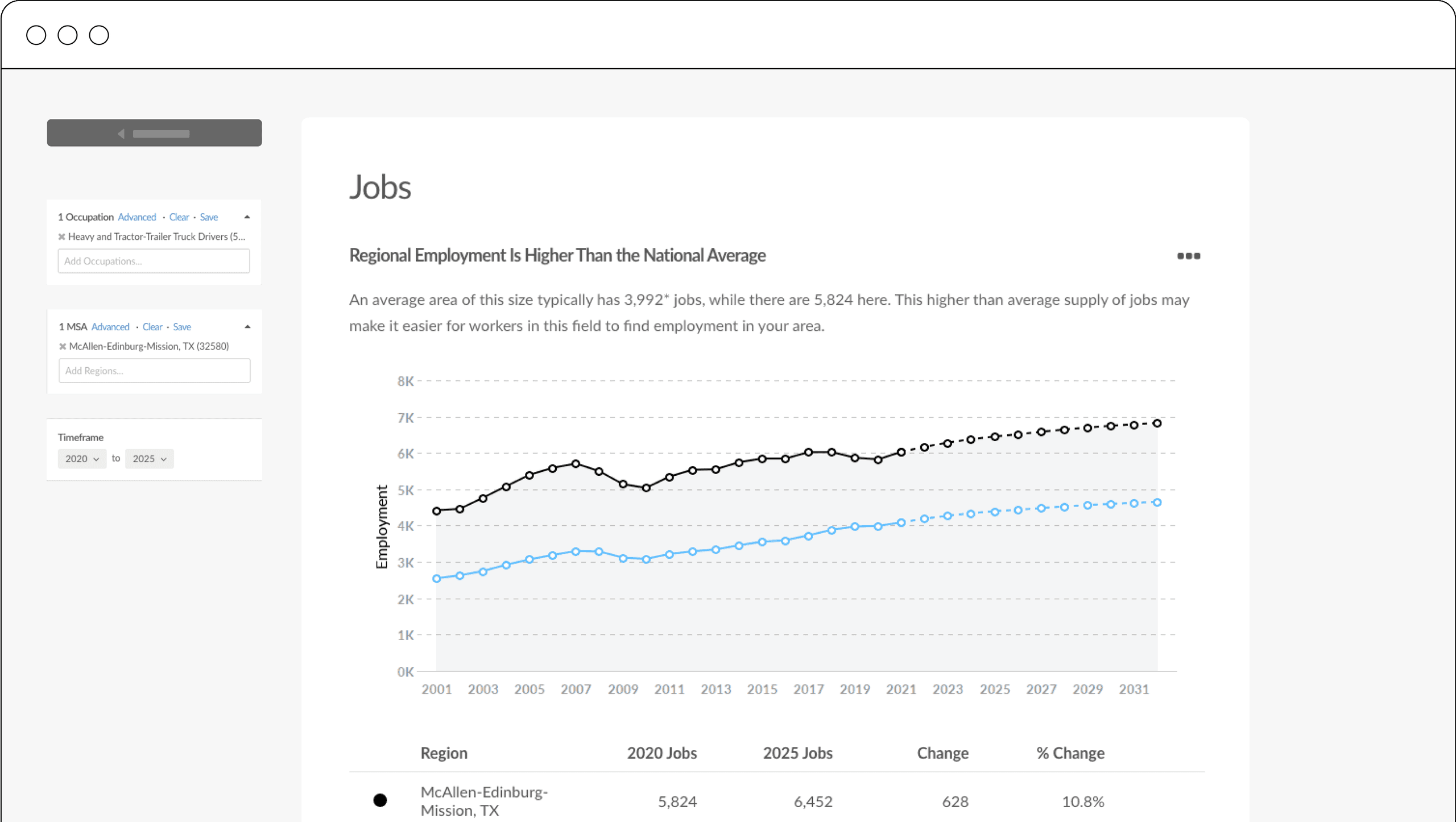Remove McAllen-Edinburg-Mission MSA region
This screenshot has height=822, width=1456.
pos(63,346)
